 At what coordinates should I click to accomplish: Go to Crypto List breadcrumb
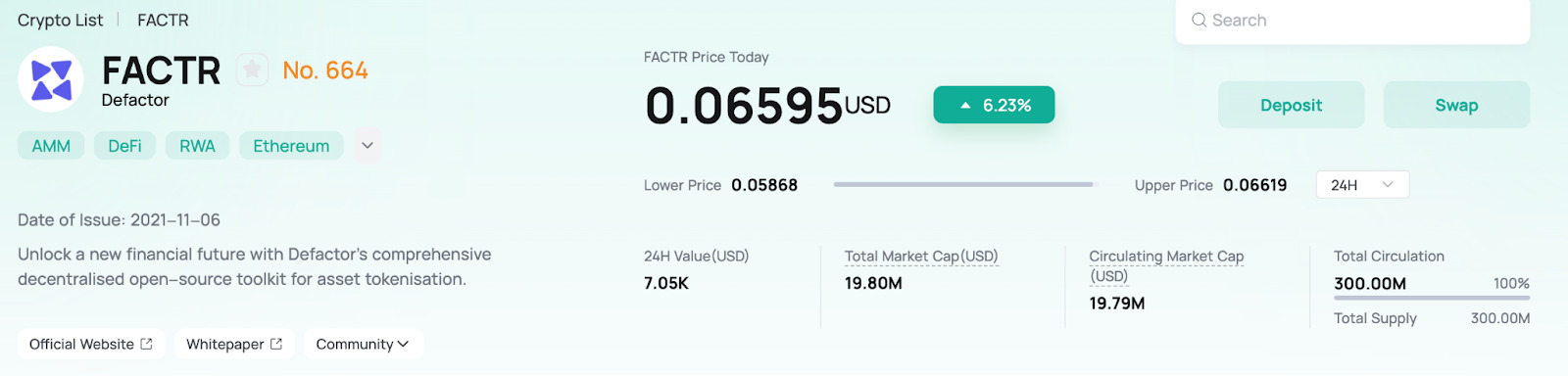60,20
